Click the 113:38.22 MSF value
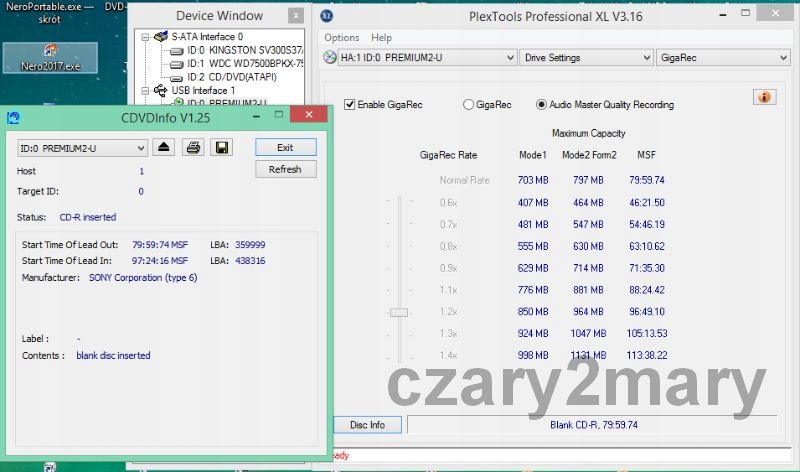 (646, 355)
